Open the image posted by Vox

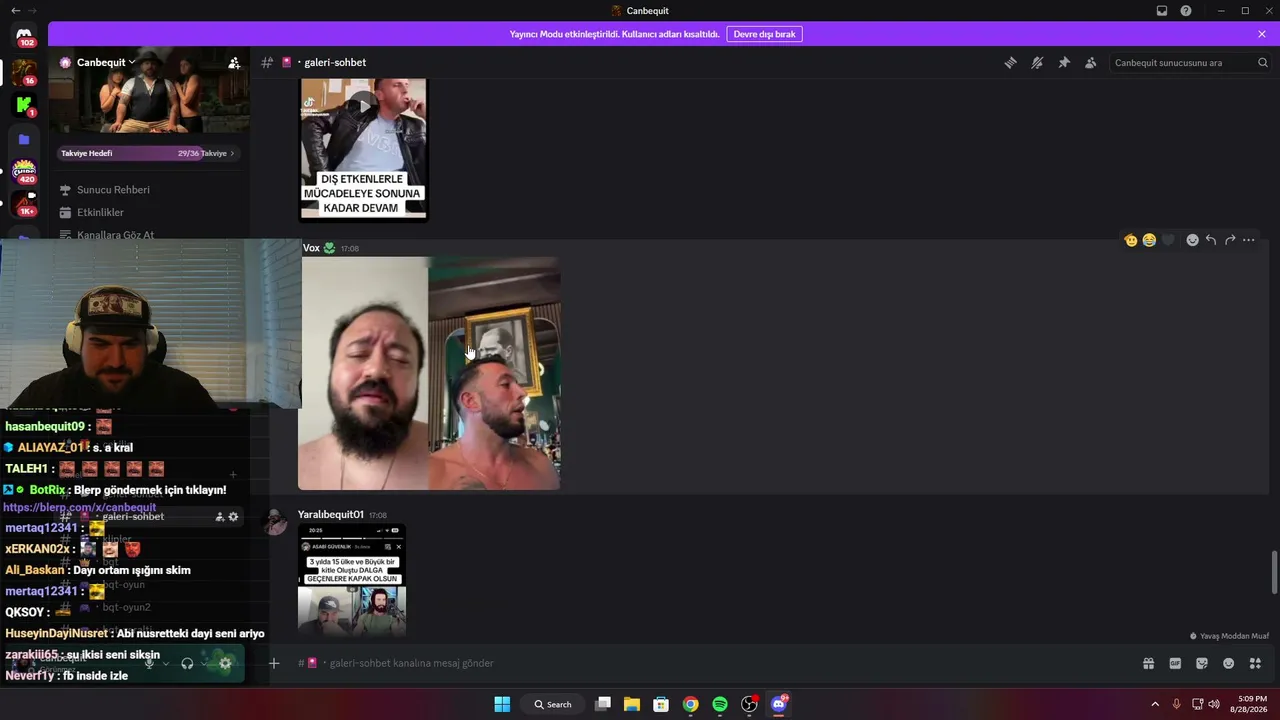pyautogui.click(x=430, y=373)
